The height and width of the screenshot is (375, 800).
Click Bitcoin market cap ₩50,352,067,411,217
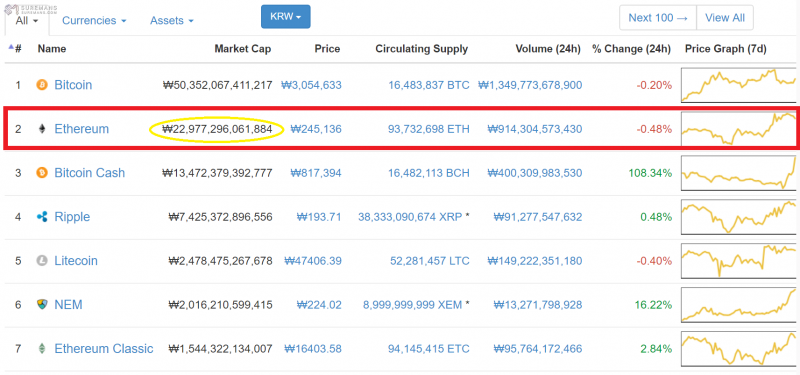[x=217, y=85]
